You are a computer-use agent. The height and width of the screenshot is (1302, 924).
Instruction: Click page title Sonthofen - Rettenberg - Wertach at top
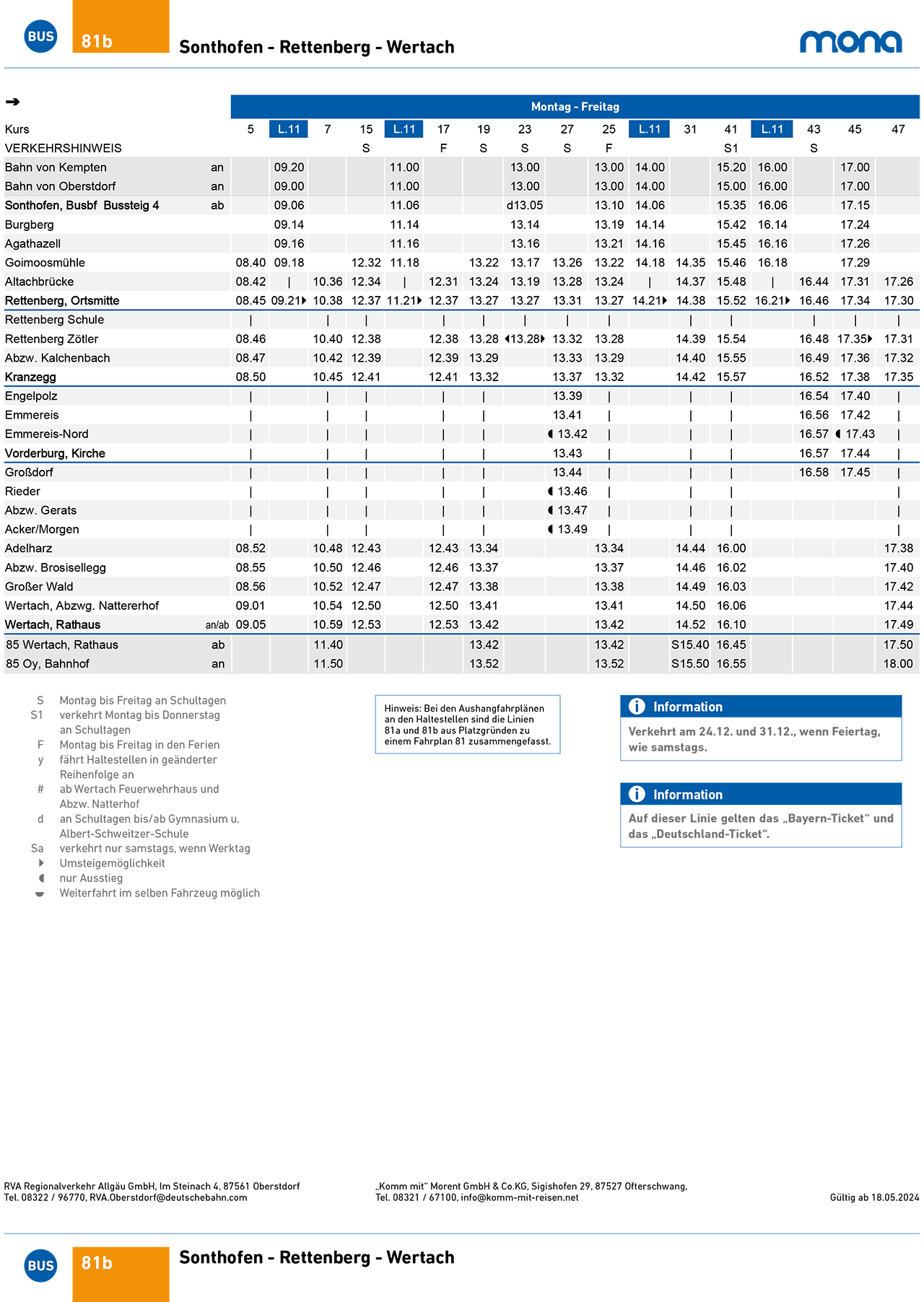(x=317, y=47)
